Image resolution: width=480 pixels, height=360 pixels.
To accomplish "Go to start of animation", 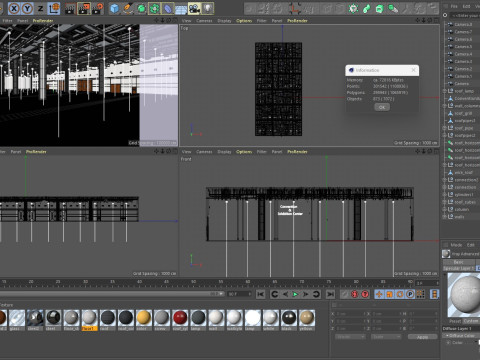I will pos(261,294).
